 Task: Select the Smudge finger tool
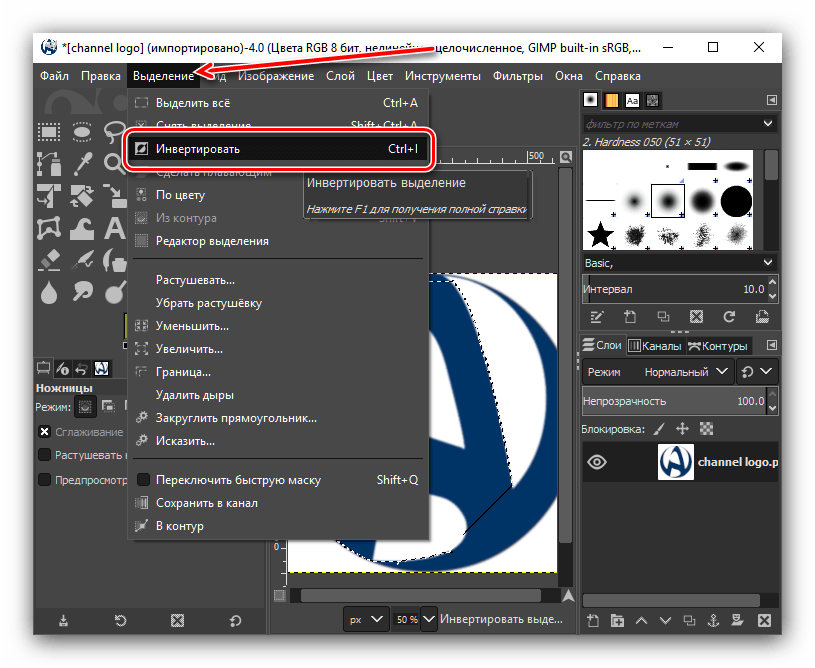tap(82, 292)
